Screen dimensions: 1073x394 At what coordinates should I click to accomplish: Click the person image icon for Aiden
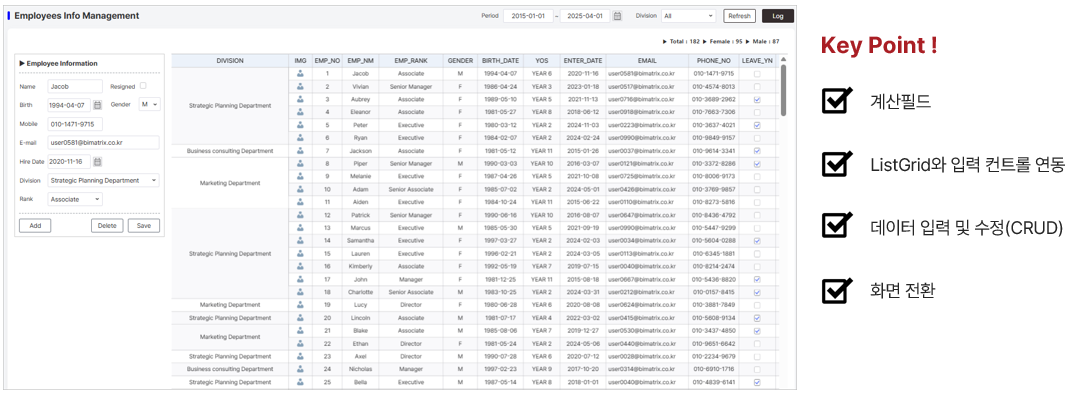point(300,202)
